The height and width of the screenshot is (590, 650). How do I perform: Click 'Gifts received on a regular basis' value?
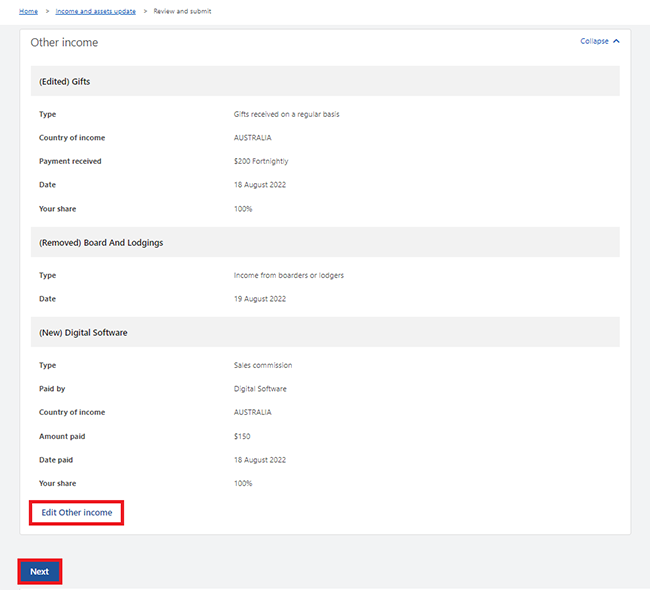click(x=286, y=114)
